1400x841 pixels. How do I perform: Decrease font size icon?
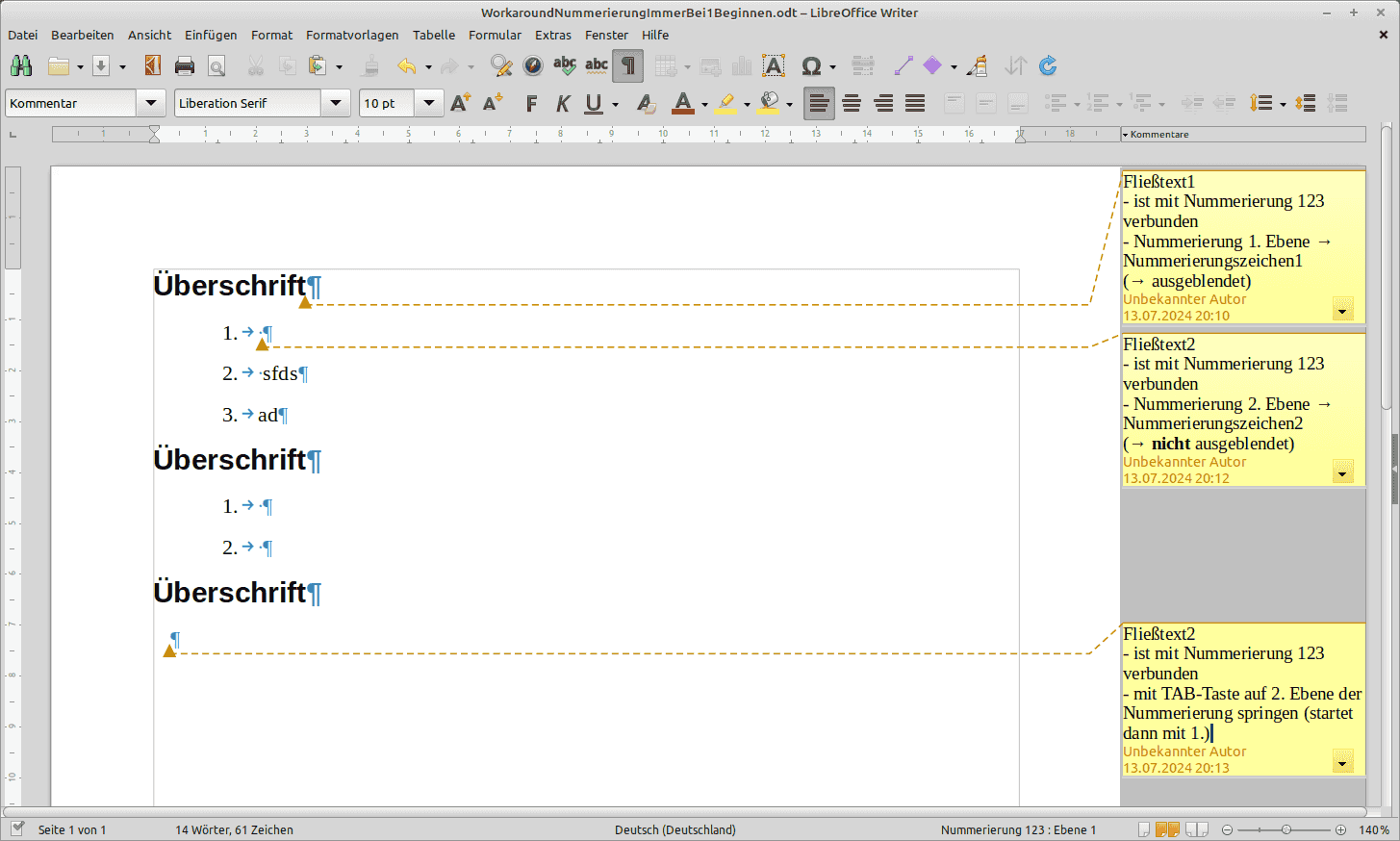coord(493,103)
